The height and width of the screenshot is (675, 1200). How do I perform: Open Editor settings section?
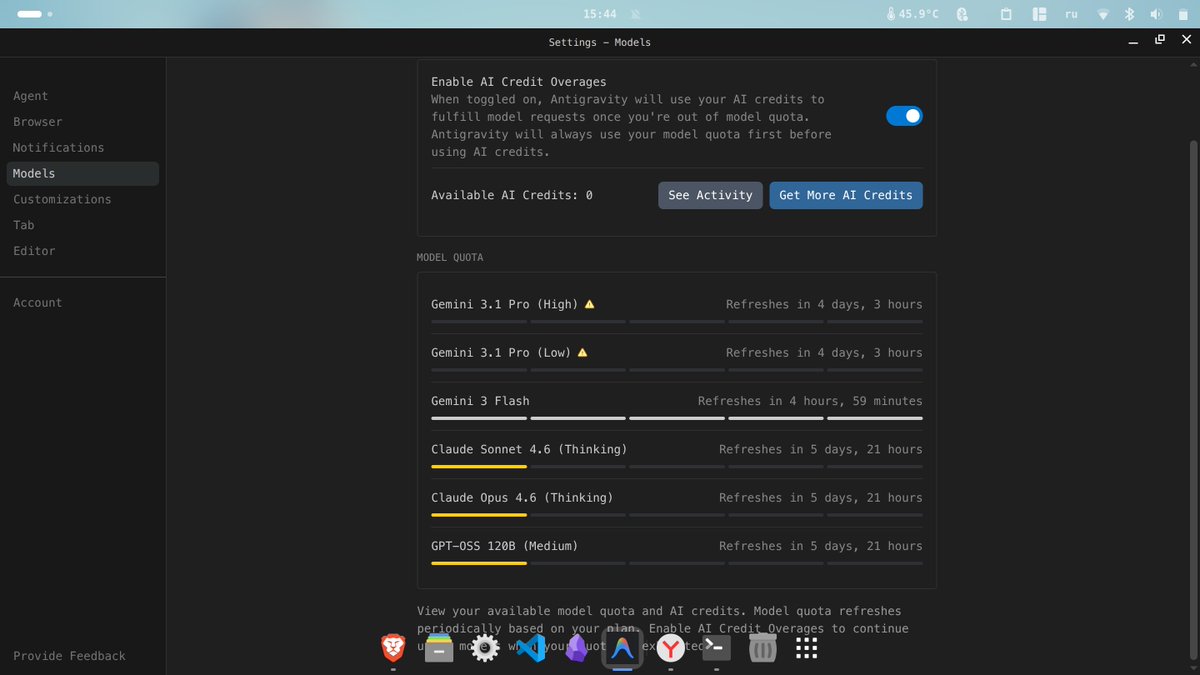tap(34, 251)
